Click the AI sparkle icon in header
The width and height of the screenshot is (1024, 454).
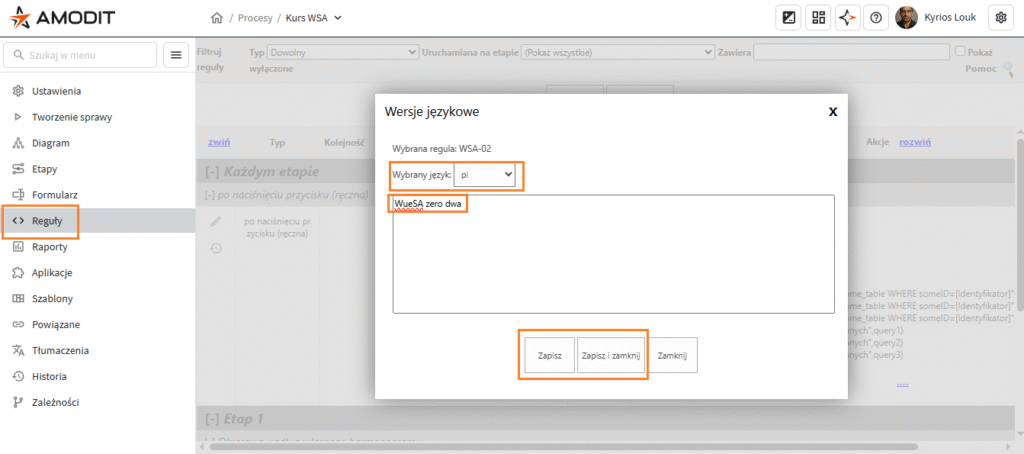847,18
